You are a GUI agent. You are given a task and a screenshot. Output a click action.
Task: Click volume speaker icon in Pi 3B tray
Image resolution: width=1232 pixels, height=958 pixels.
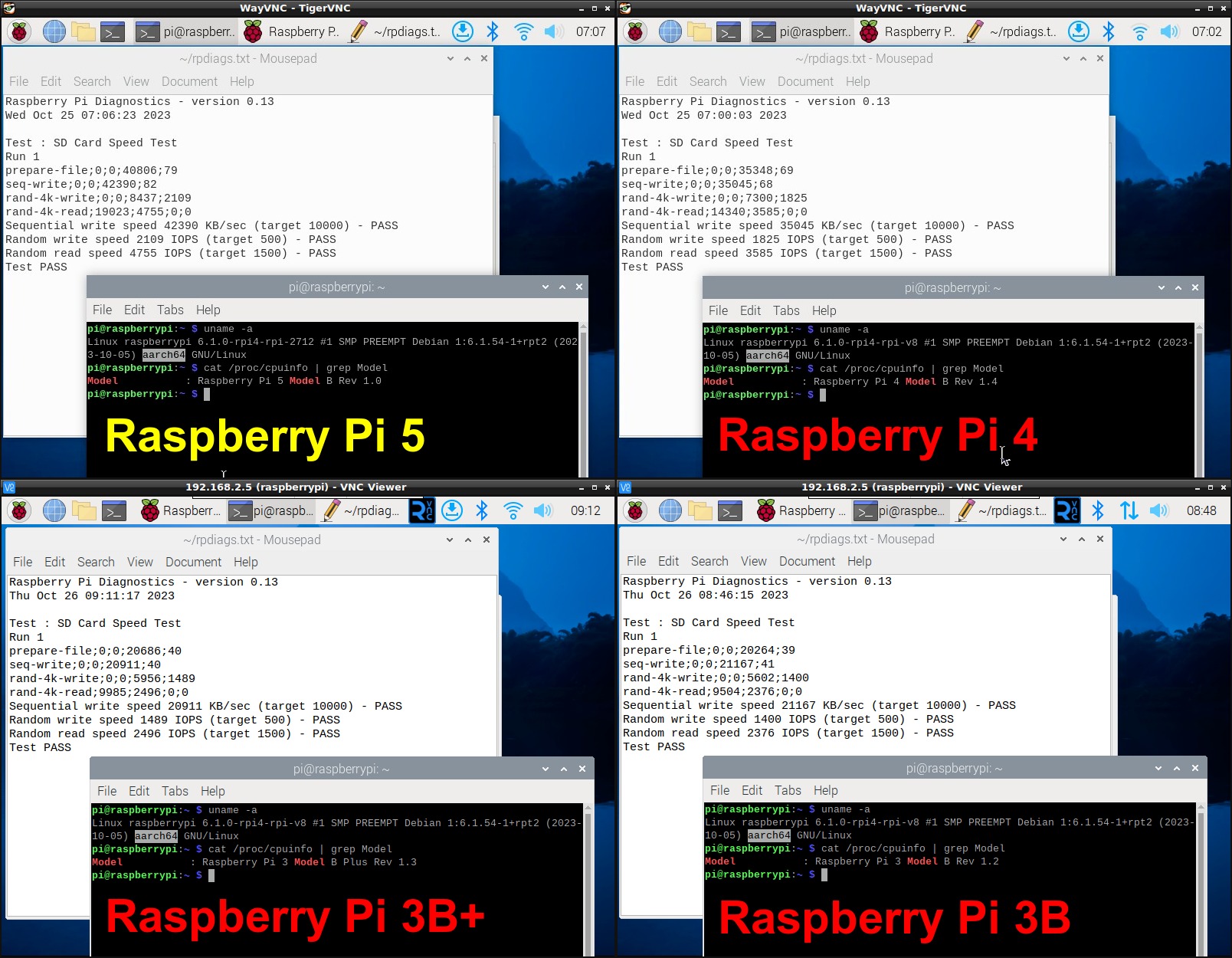(1158, 510)
